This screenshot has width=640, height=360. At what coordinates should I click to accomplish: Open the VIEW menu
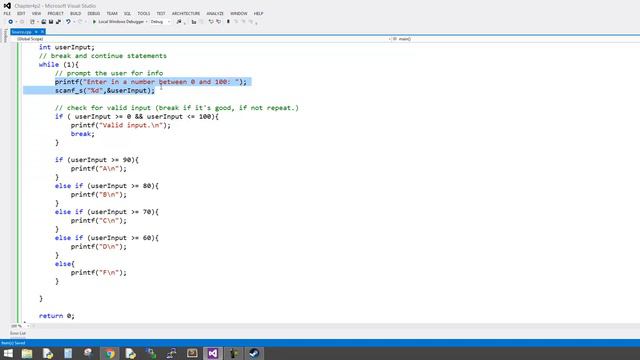click(36, 13)
